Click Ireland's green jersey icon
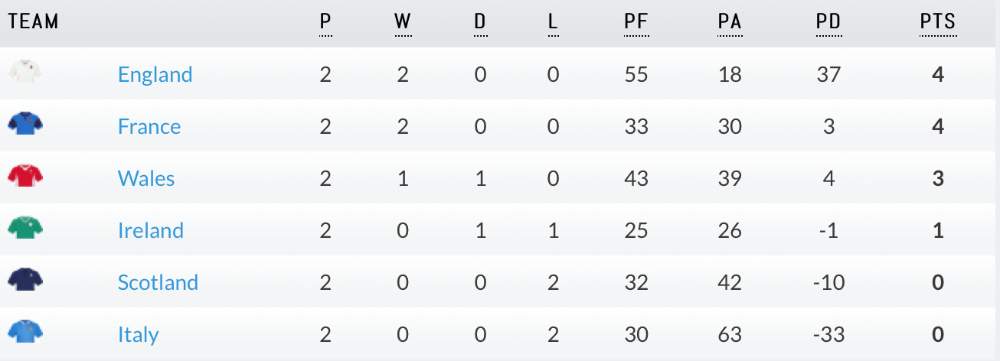The image size is (1000, 361). coord(26,228)
